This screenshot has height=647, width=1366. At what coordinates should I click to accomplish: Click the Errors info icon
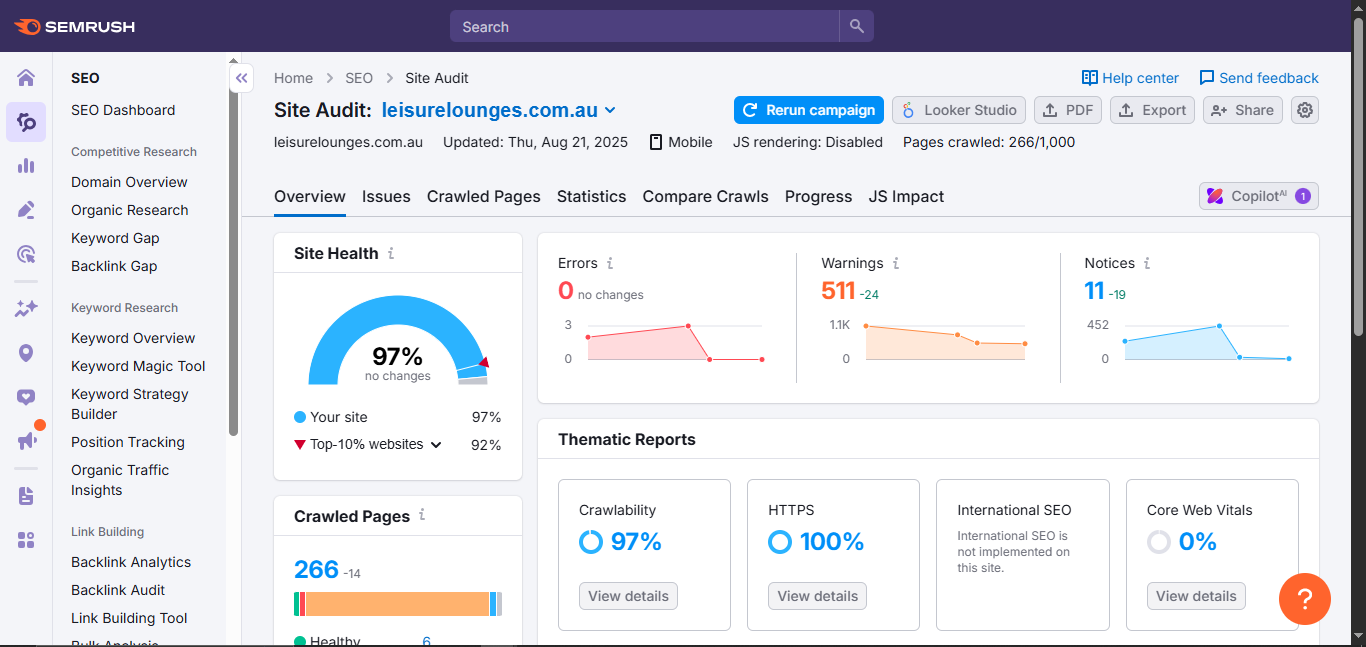(610, 263)
